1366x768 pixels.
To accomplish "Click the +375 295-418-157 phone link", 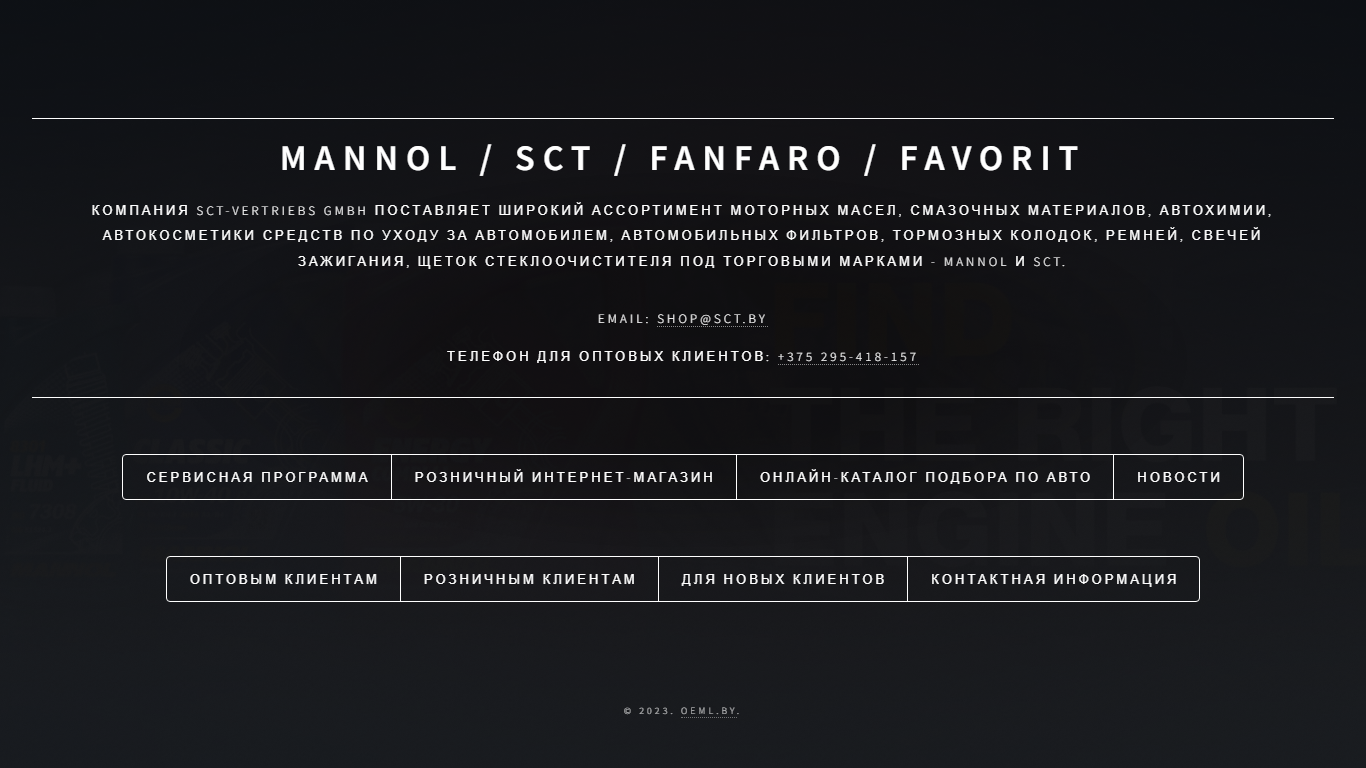I will [x=848, y=357].
